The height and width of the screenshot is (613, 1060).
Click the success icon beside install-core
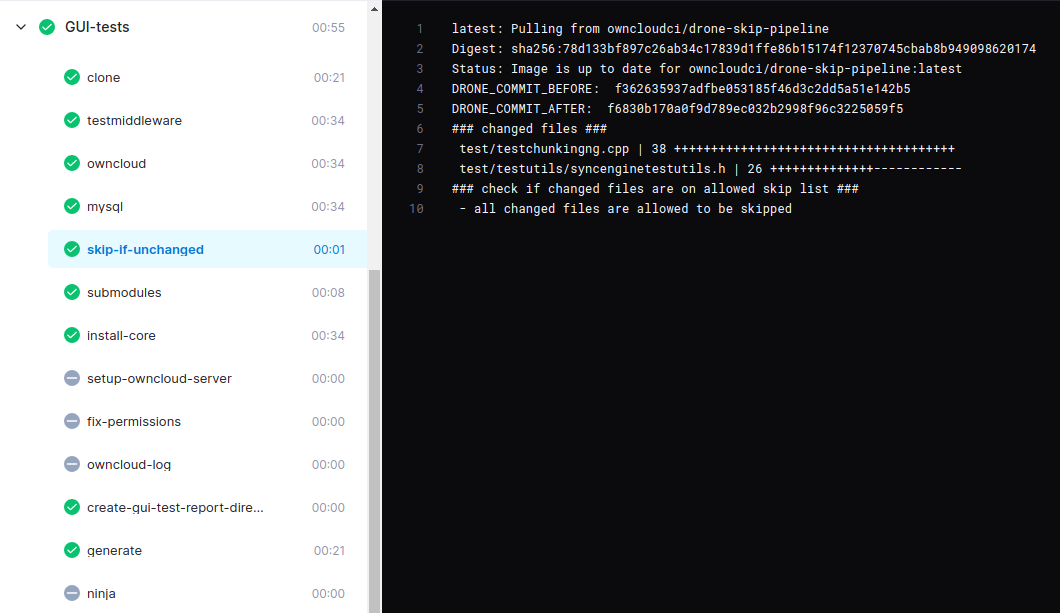click(x=71, y=335)
